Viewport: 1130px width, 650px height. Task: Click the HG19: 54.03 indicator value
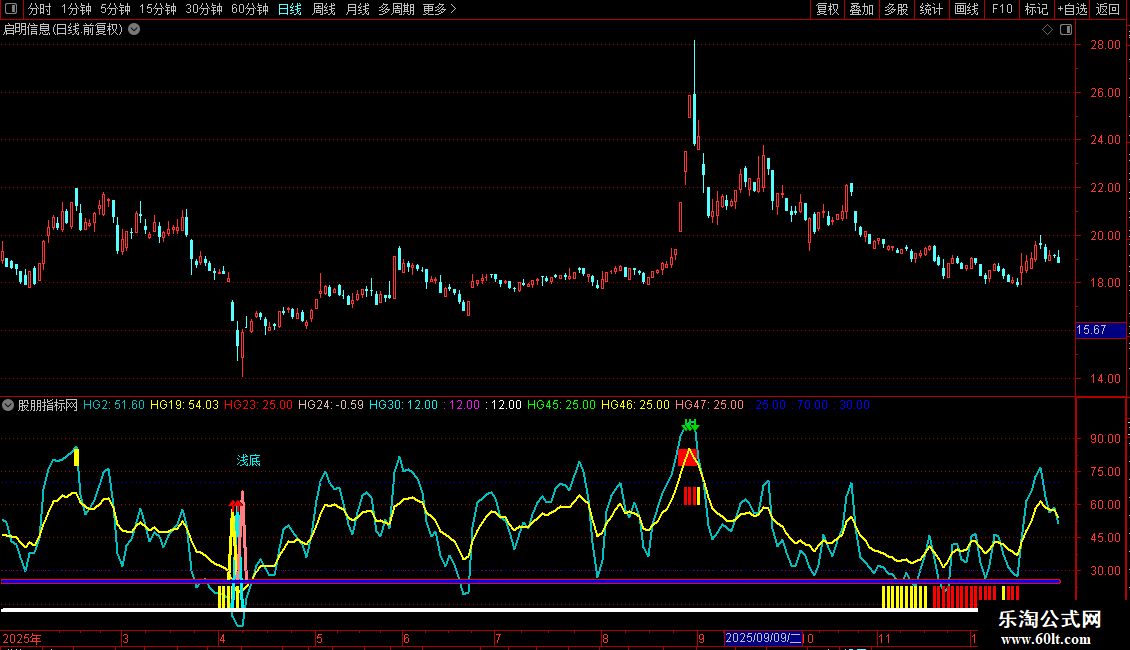pyautogui.click(x=184, y=405)
